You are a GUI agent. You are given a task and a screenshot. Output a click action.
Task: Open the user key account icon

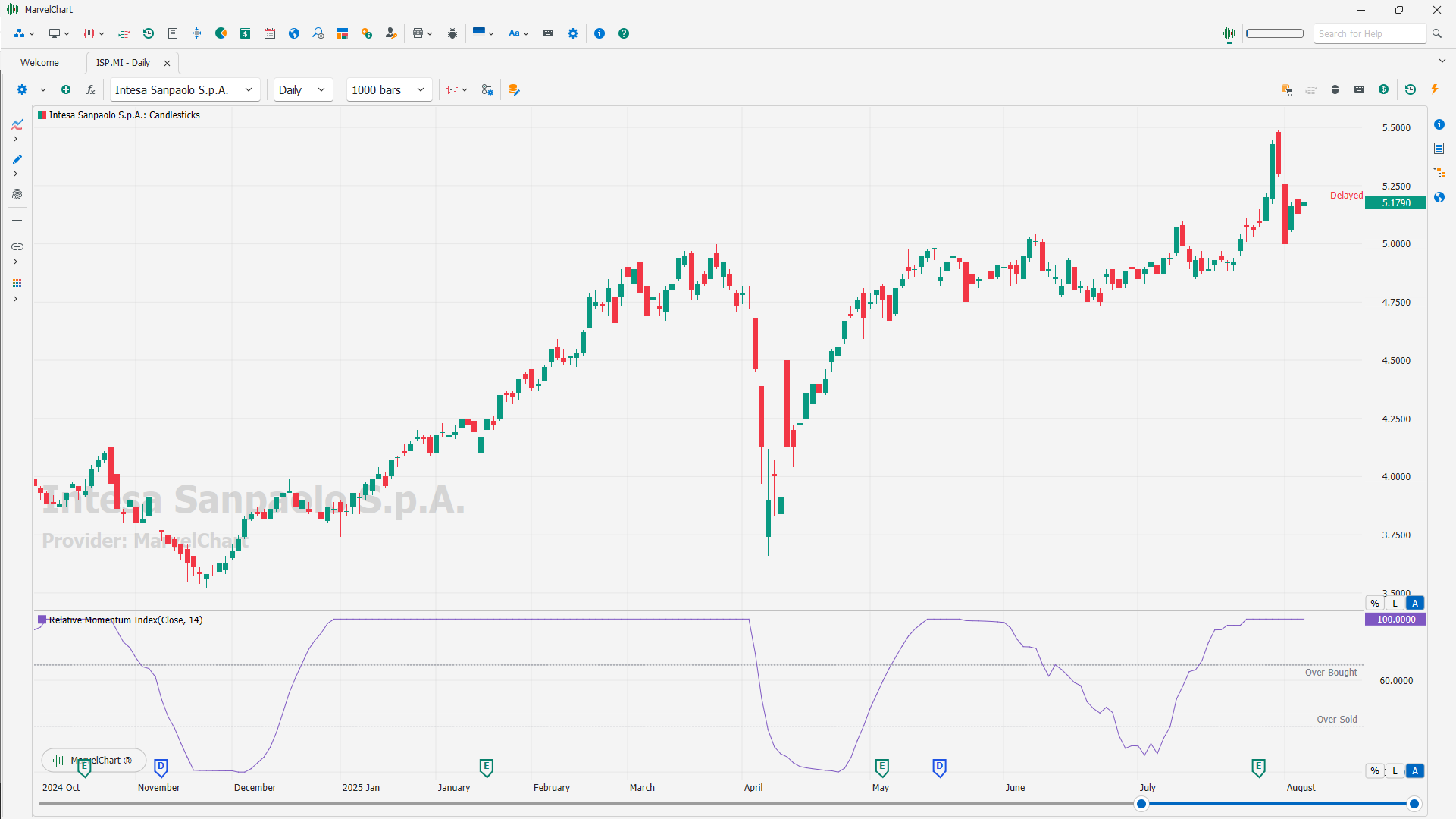click(391, 33)
